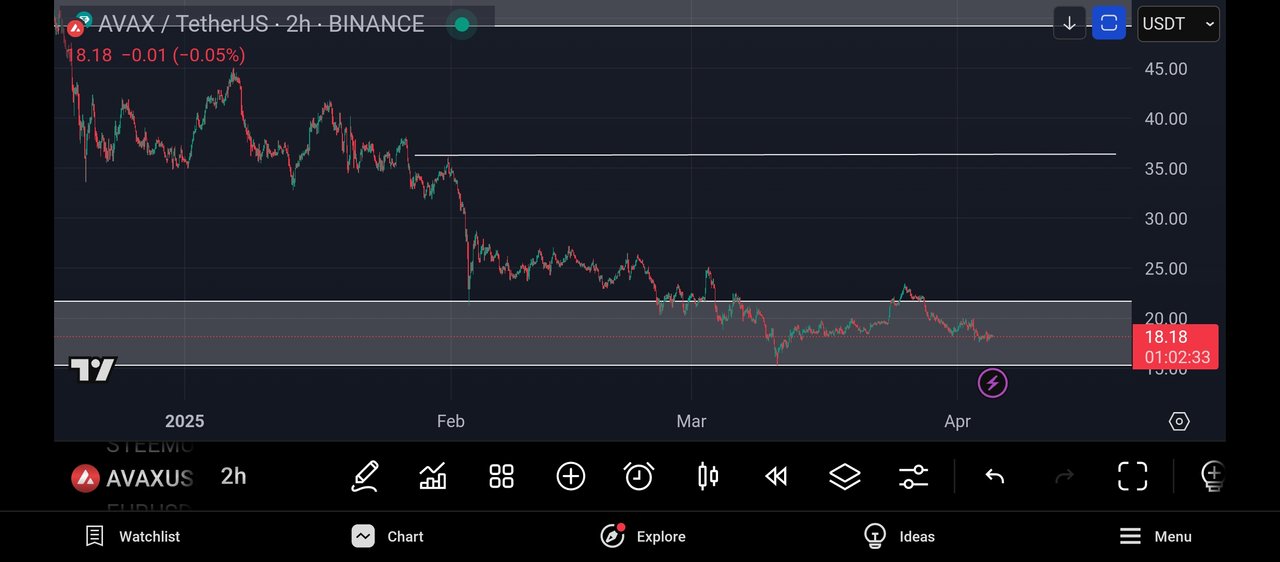The image size is (1280, 562).
Task: Tap the Mar date axis label
Action: [691, 421]
